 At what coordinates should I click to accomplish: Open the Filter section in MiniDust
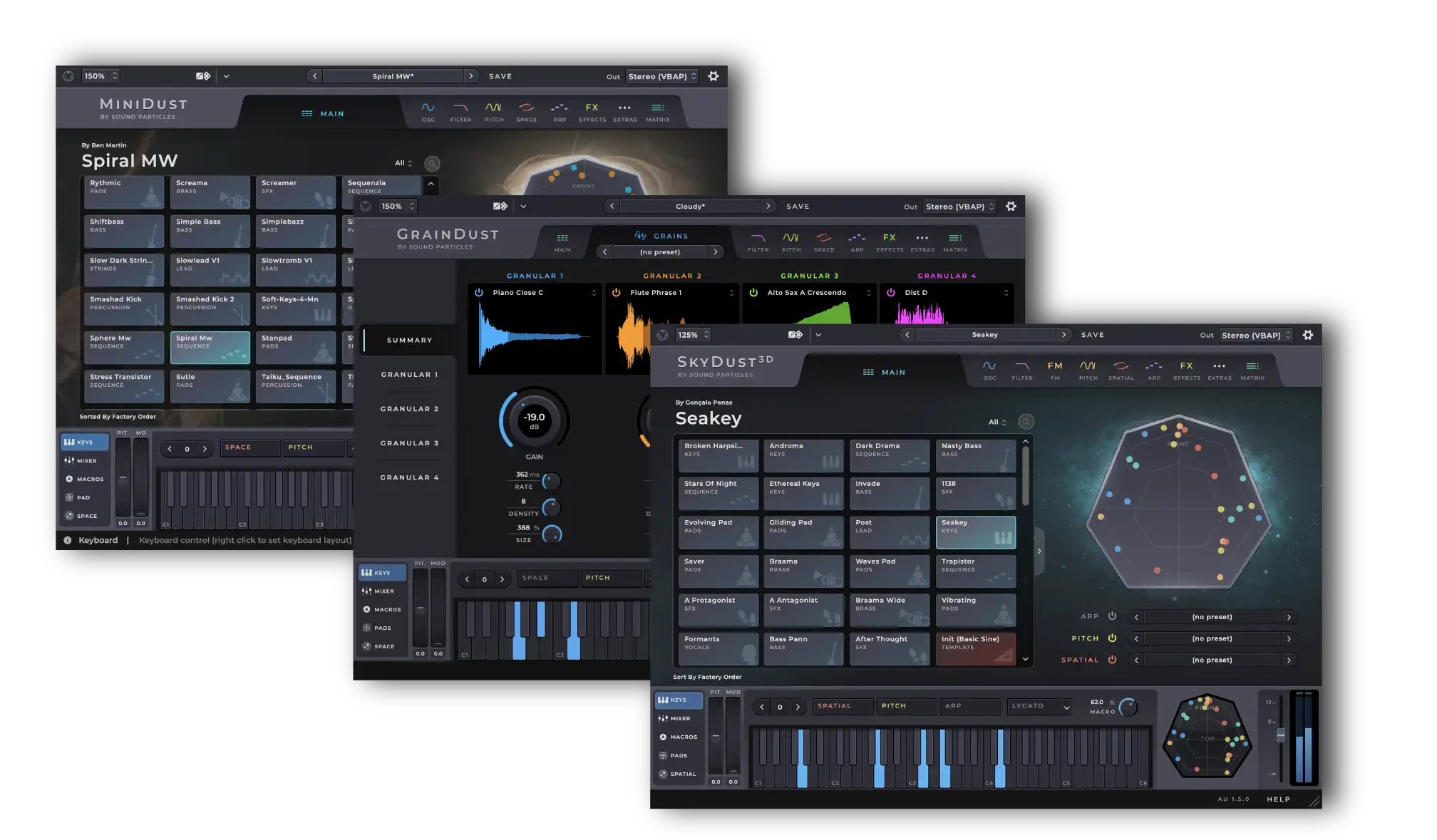click(x=460, y=111)
